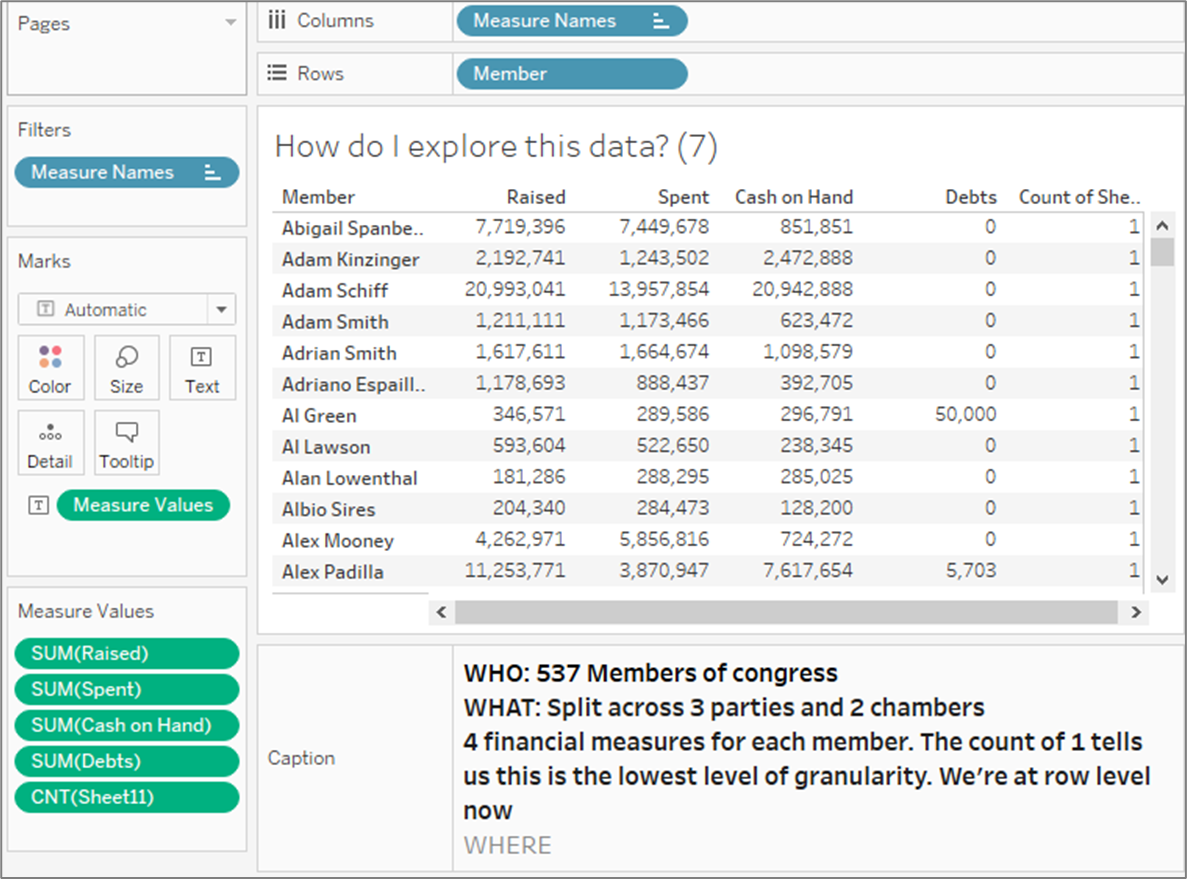
Task: Expand the Pages shelf dropdown arrow
Action: coord(231,22)
